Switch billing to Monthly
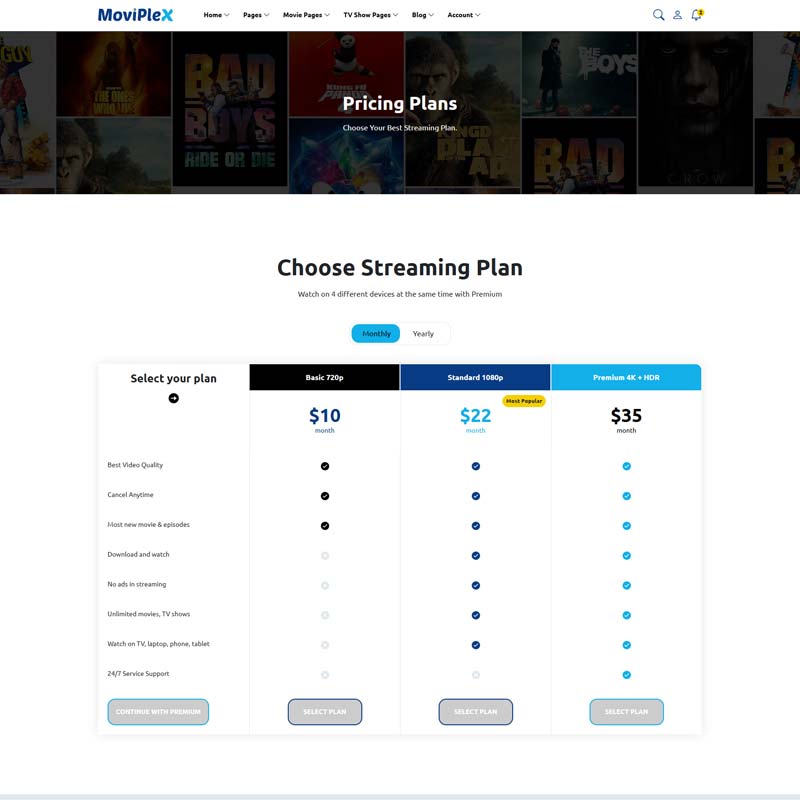 [376, 333]
